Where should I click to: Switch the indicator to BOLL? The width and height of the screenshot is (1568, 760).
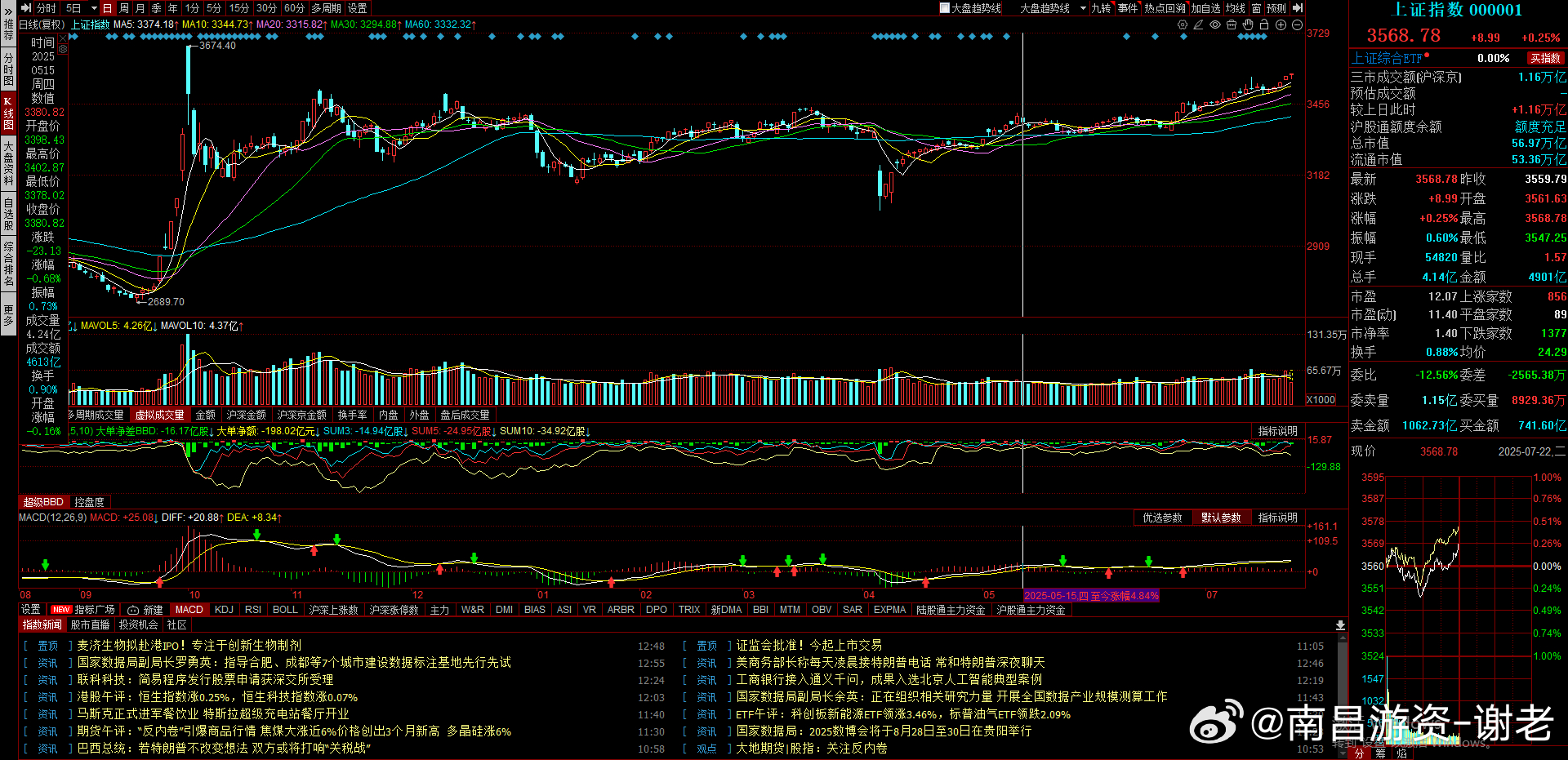click(285, 610)
